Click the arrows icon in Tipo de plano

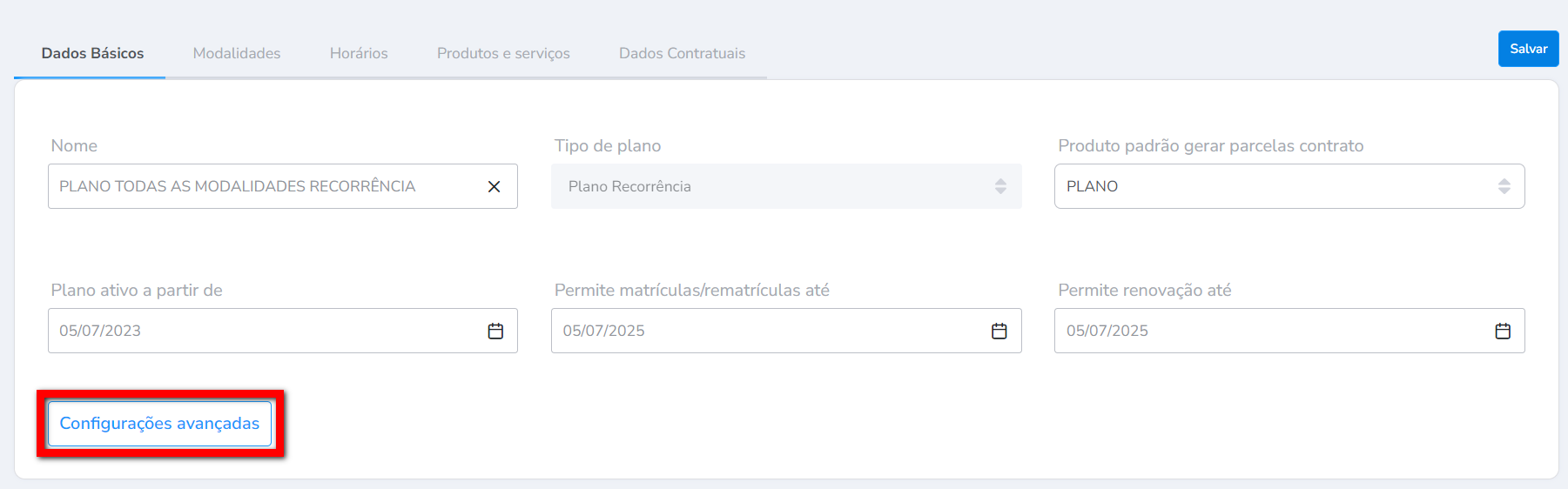(x=1000, y=186)
